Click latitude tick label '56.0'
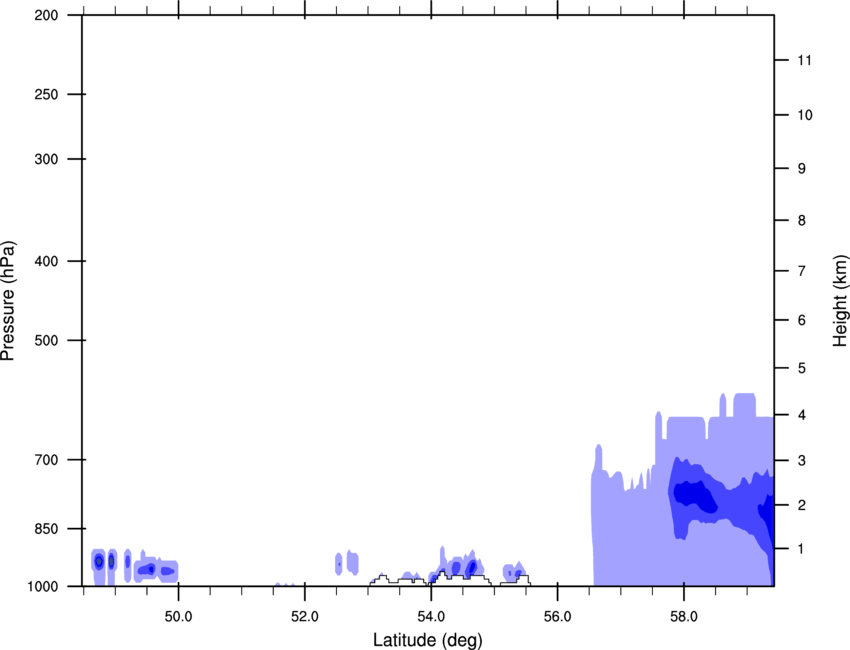This screenshot has width=850, height=650. (x=557, y=617)
